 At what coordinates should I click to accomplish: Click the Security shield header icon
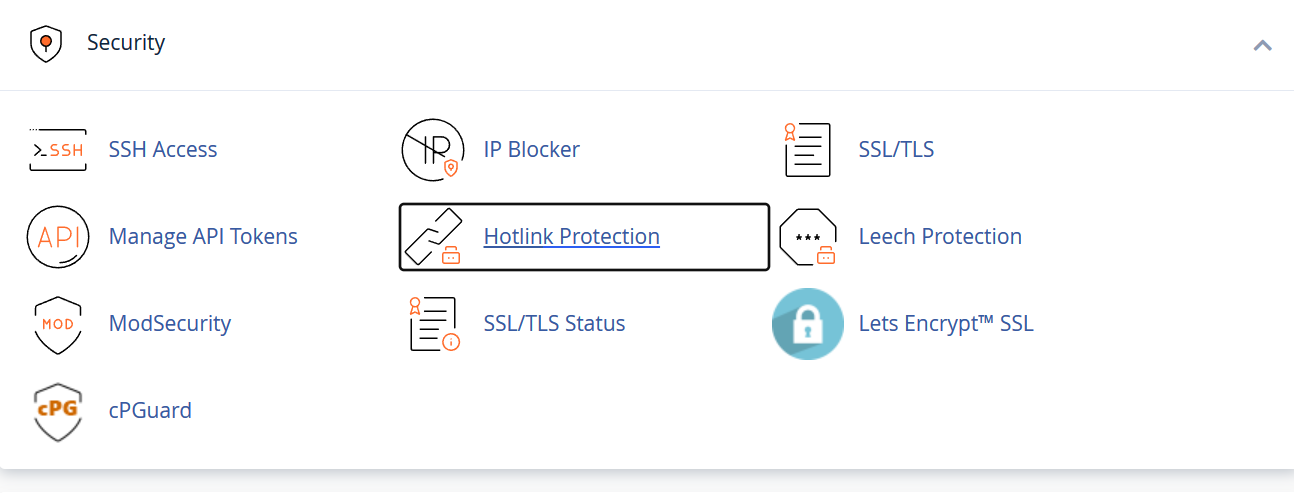pos(46,44)
